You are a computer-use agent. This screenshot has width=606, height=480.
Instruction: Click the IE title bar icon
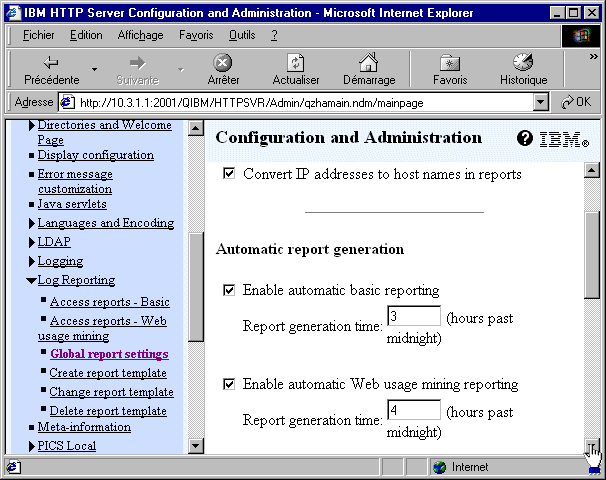(x=14, y=13)
